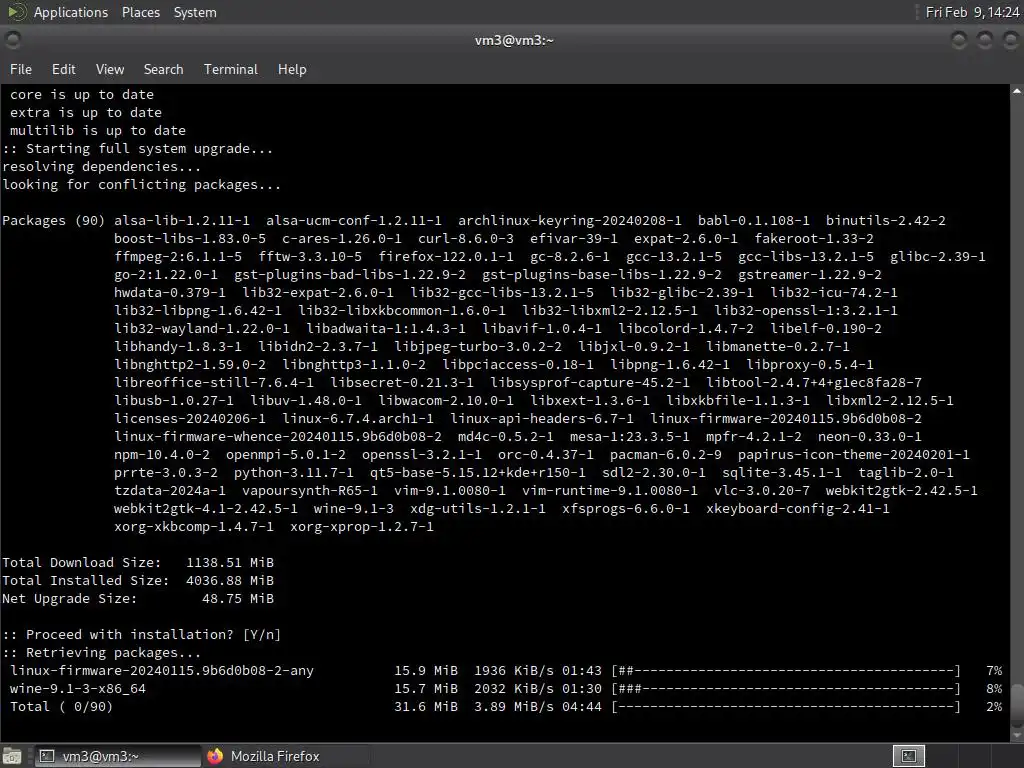The image size is (1024, 768).
Task: Click text 'firefox-122.0.1-1' in package list
Action: coord(446,257)
